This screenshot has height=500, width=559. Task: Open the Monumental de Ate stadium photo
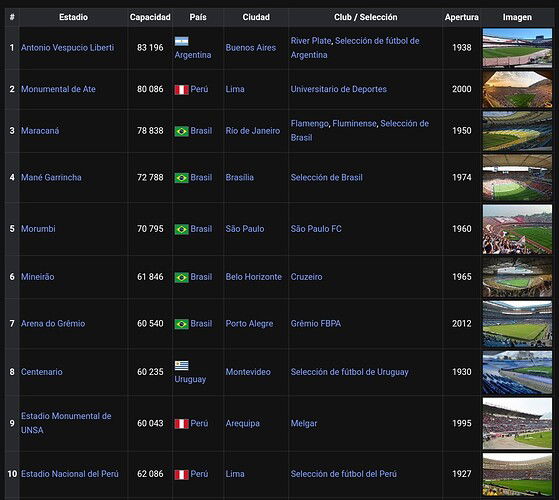(517, 89)
